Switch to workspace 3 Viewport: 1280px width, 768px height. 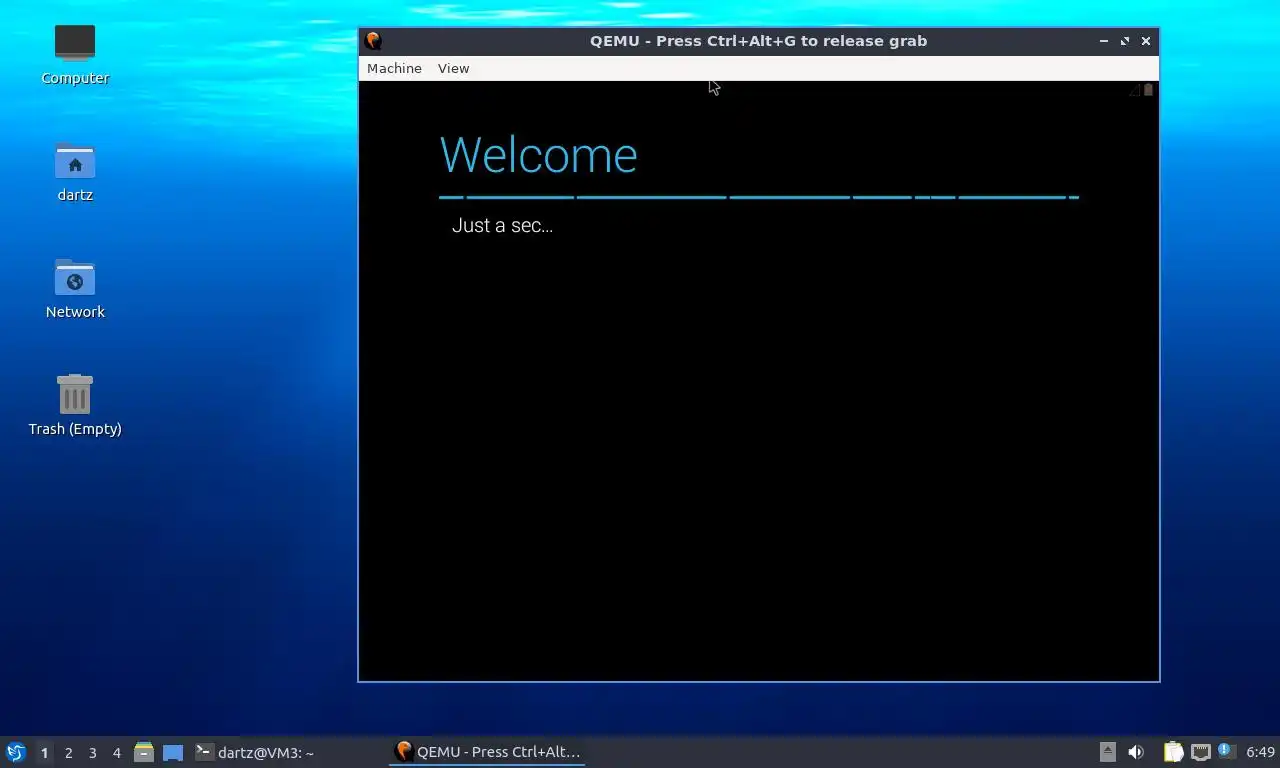point(92,752)
